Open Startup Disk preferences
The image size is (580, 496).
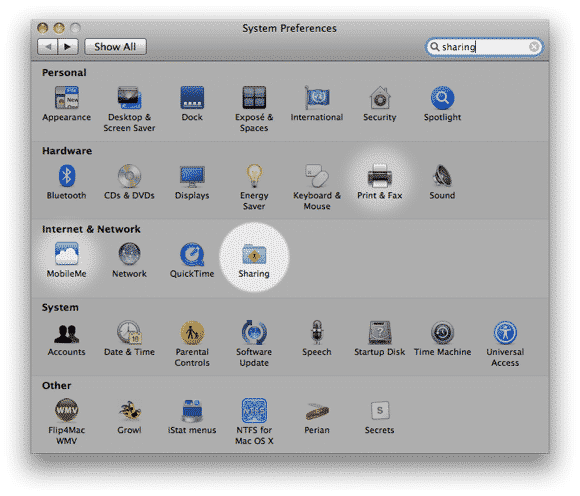pyautogui.click(x=380, y=338)
